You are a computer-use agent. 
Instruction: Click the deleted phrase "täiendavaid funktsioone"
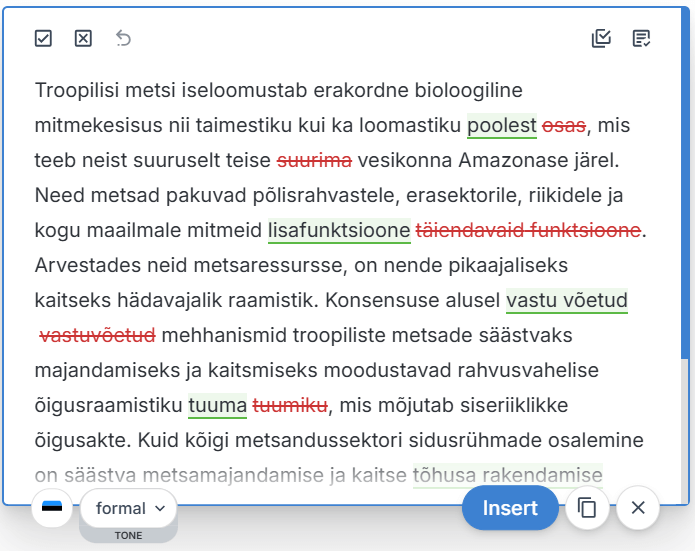tap(528, 231)
